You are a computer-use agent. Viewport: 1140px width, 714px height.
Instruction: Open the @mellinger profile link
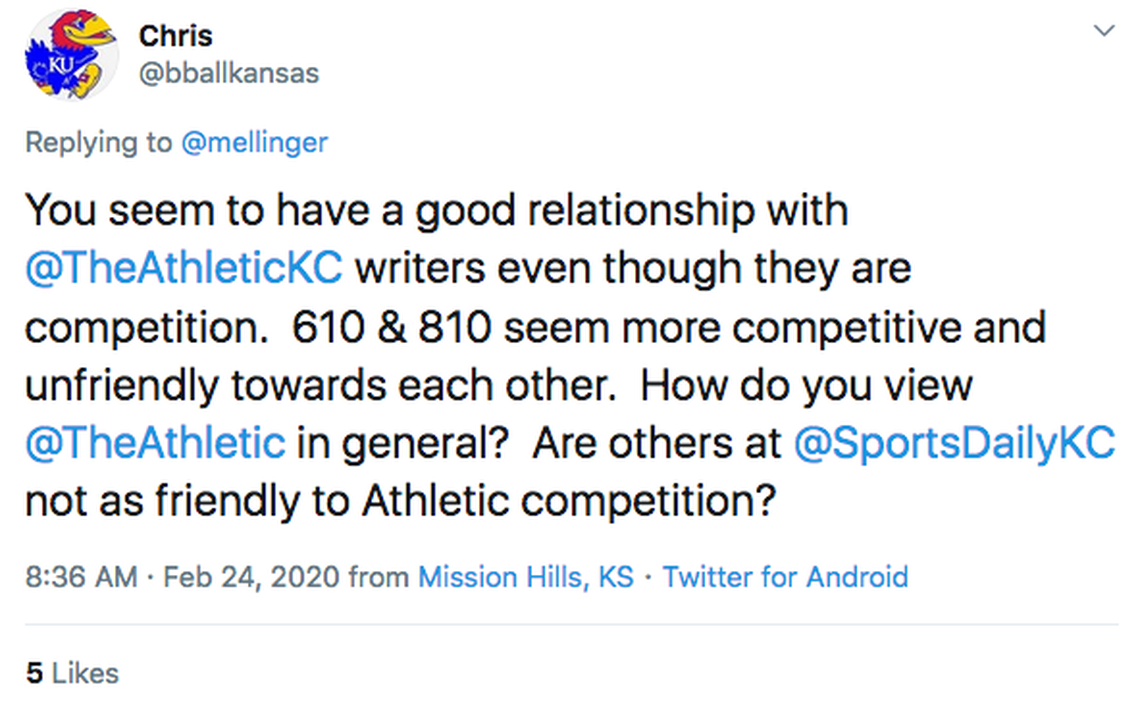[x=254, y=142]
